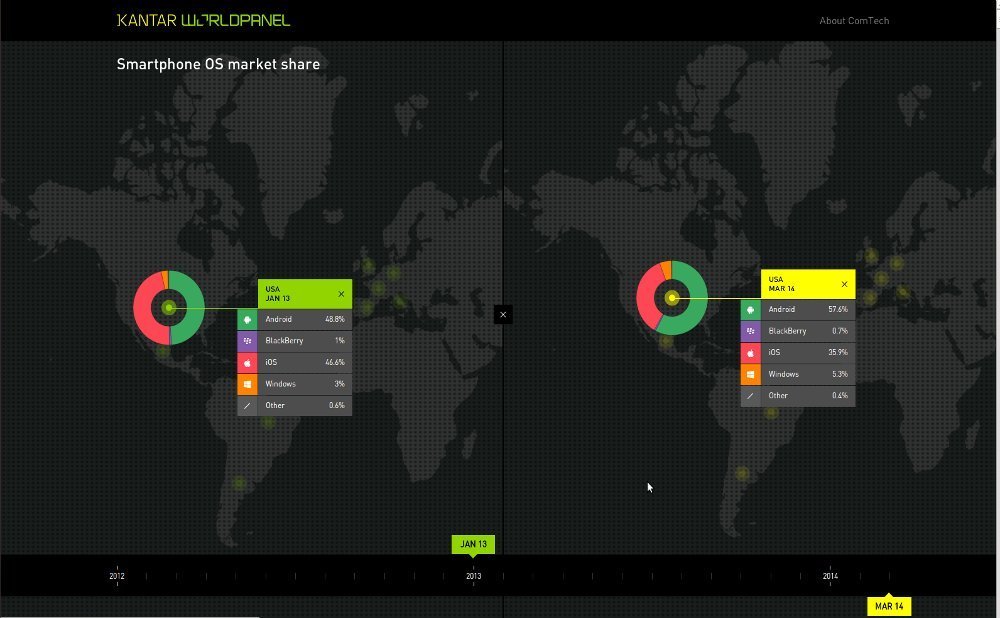Click the orange Windows segment of the MAR 14 donut
Screen dimensions: 1000x618
(666, 269)
